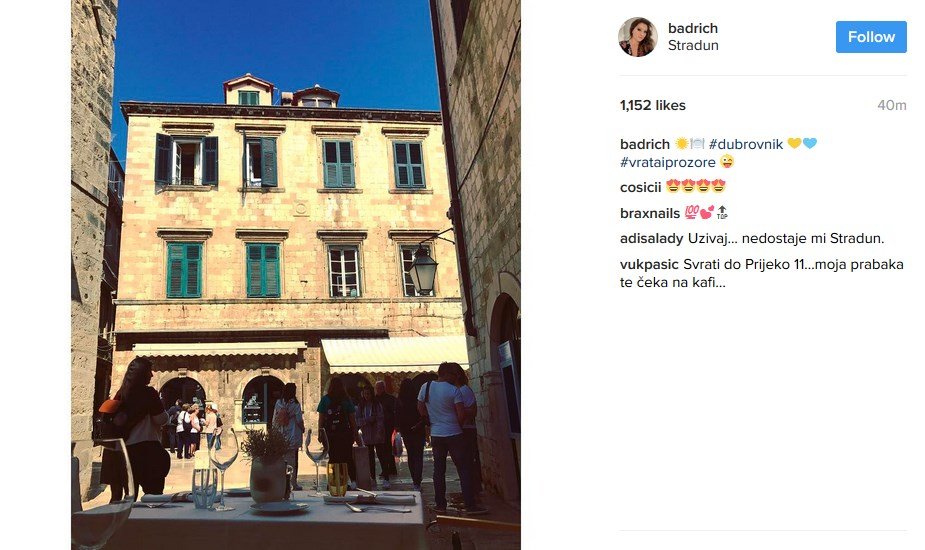Click the blue heart emoji in the caption

point(810,143)
